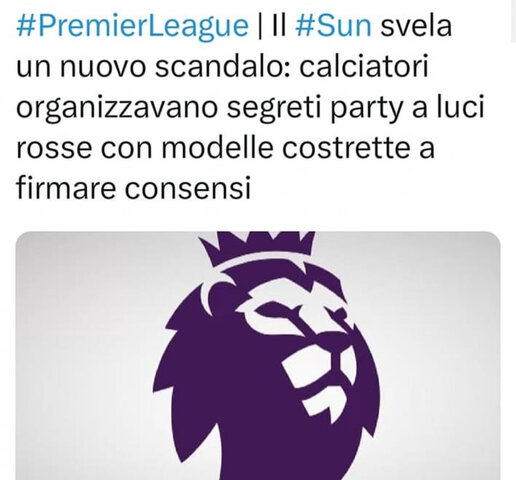This screenshot has height=480, width=516.
Task: Click the word "rosse" in the tweet
Action: pos(54,149)
